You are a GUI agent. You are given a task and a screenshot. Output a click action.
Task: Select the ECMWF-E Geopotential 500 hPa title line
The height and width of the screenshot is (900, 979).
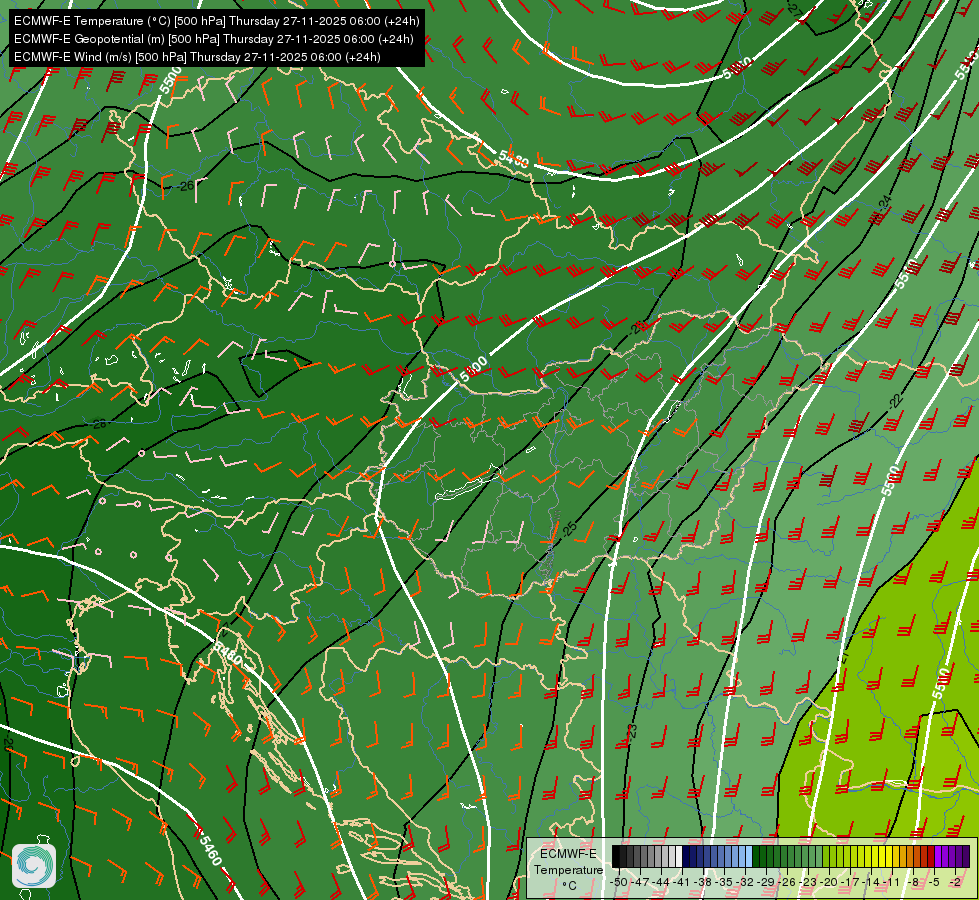[213, 39]
